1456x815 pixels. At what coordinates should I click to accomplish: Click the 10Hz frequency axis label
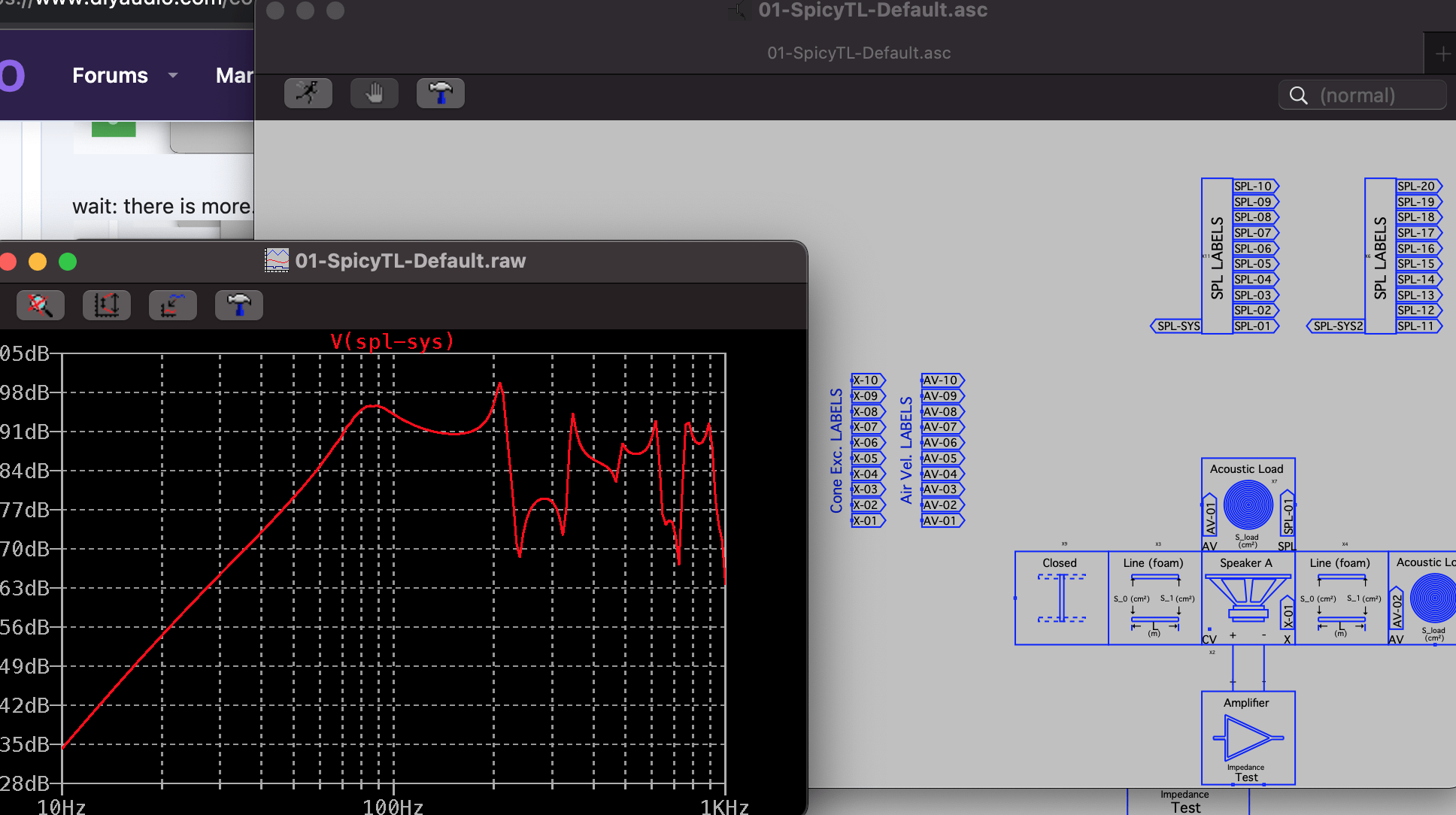click(x=61, y=807)
